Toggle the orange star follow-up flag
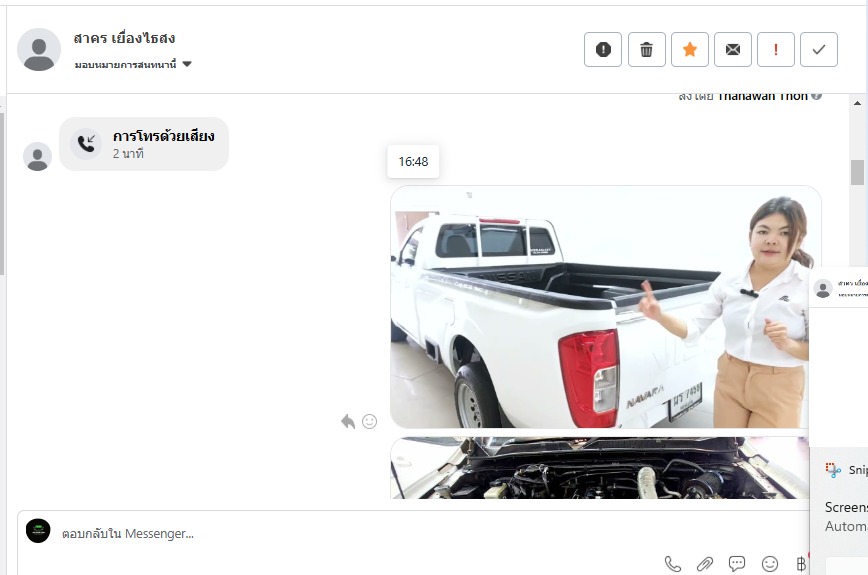 pyautogui.click(x=690, y=50)
